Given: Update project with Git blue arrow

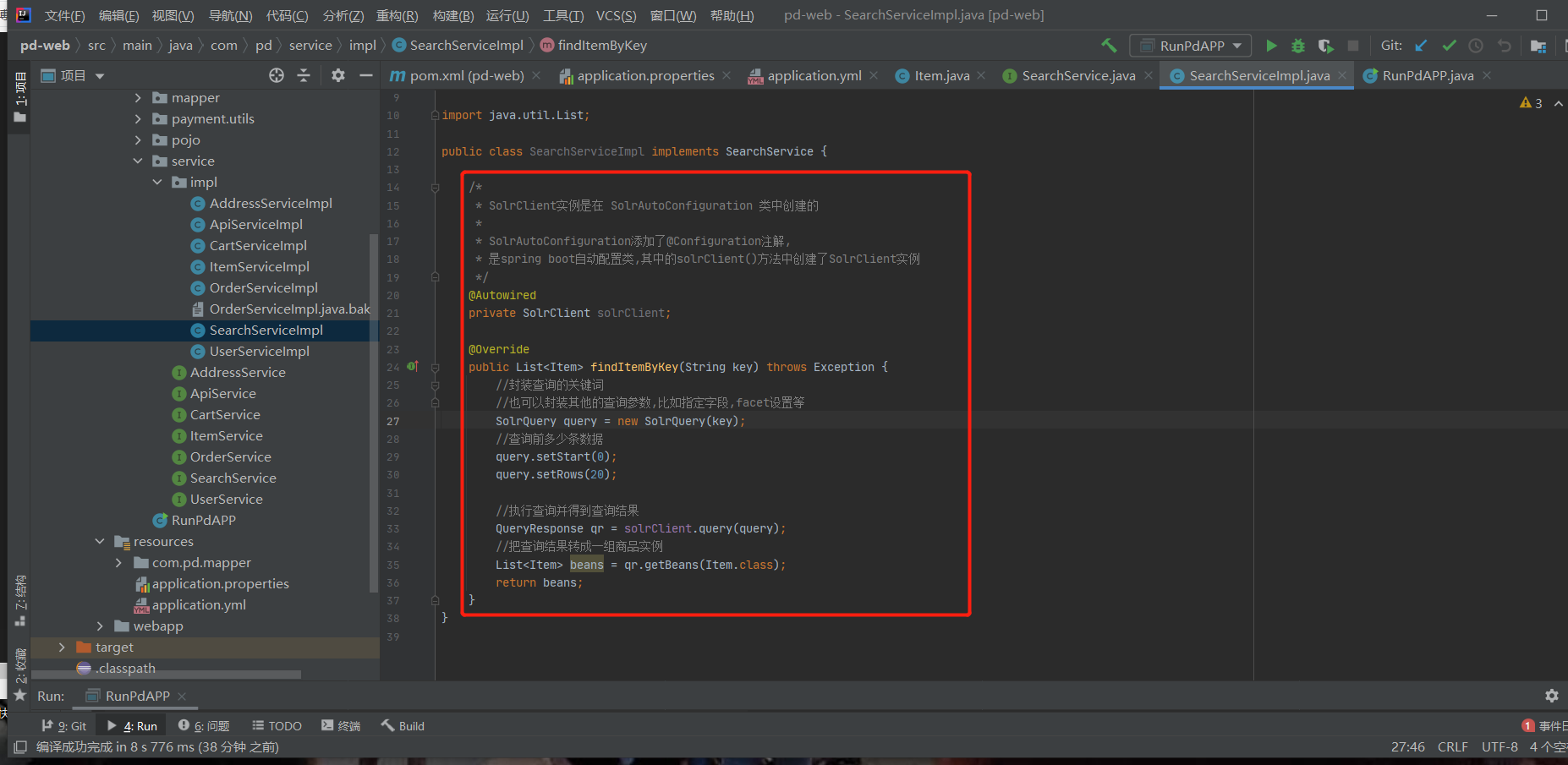Looking at the screenshot, I should [1421, 46].
